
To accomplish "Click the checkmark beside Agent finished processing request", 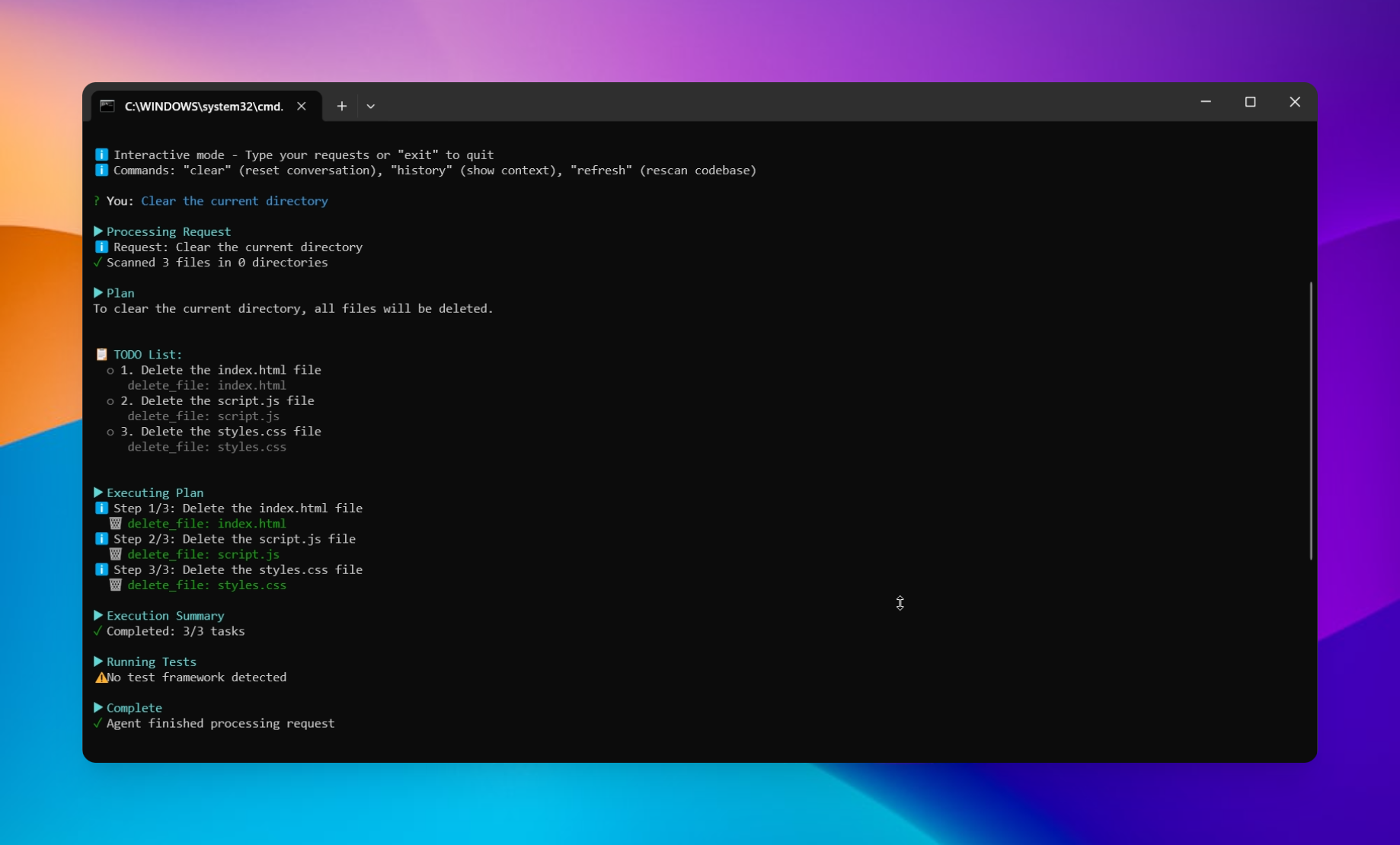I will pos(96,724).
